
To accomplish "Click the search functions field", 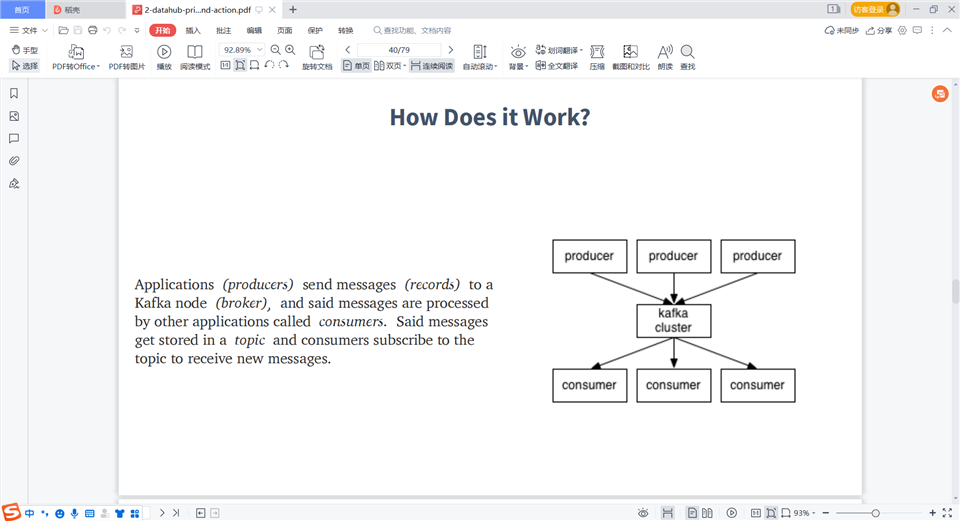I will [413, 30].
